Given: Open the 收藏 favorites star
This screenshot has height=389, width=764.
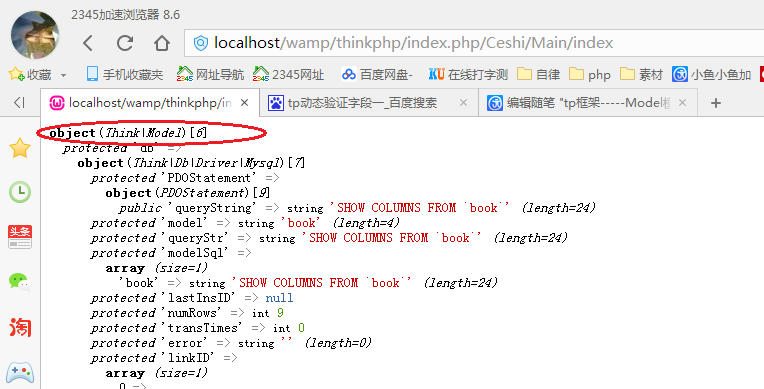Looking at the screenshot, I should pyautogui.click(x=16, y=74).
